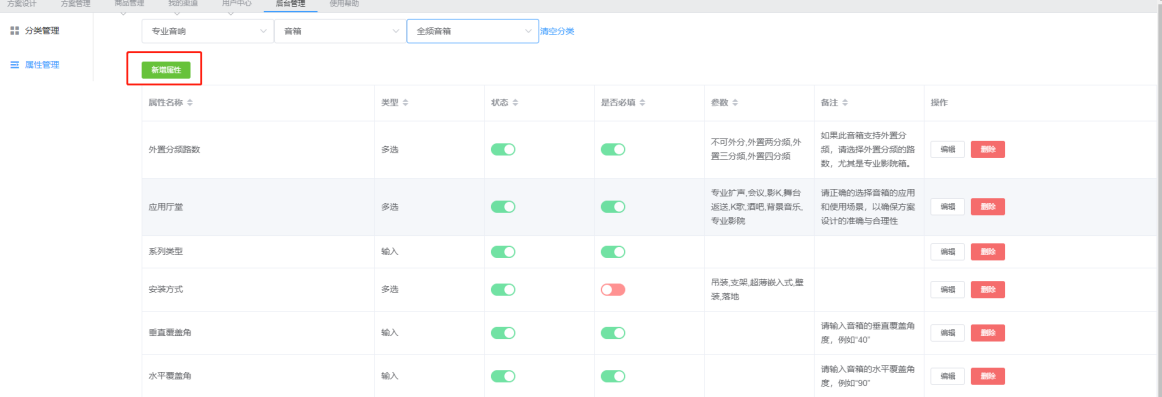
Task: Toggle 是否必填 switch for 系列类型
Action: [613, 252]
